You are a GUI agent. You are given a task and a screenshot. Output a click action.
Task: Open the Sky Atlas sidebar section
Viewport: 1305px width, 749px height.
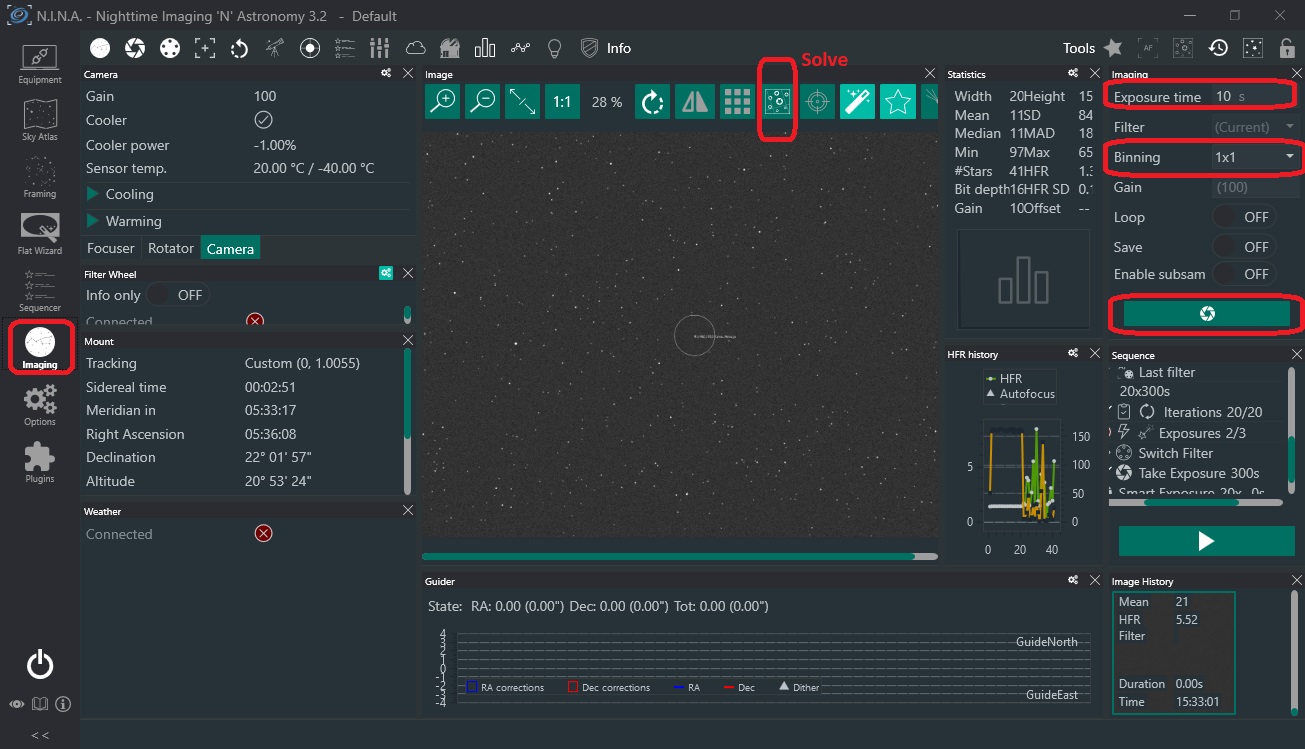[x=40, y=120]
